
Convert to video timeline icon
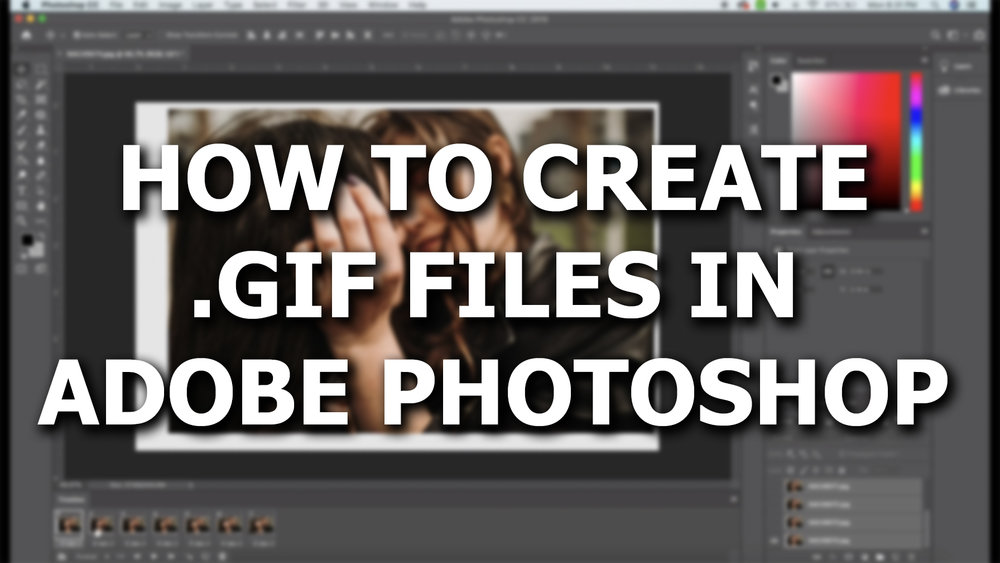pos(62,557)
